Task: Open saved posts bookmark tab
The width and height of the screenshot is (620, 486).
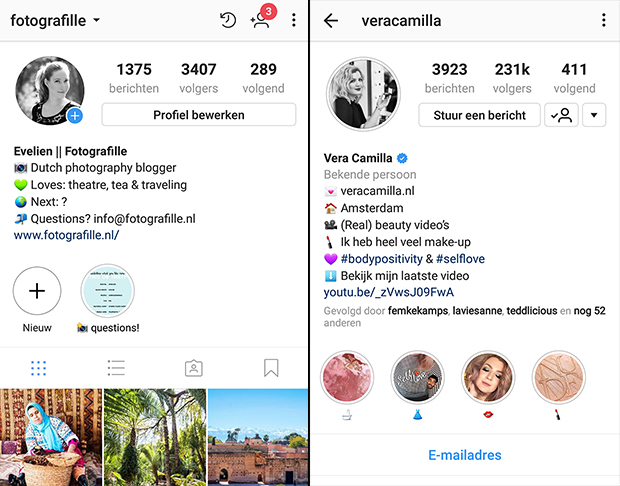Action: 271,368
